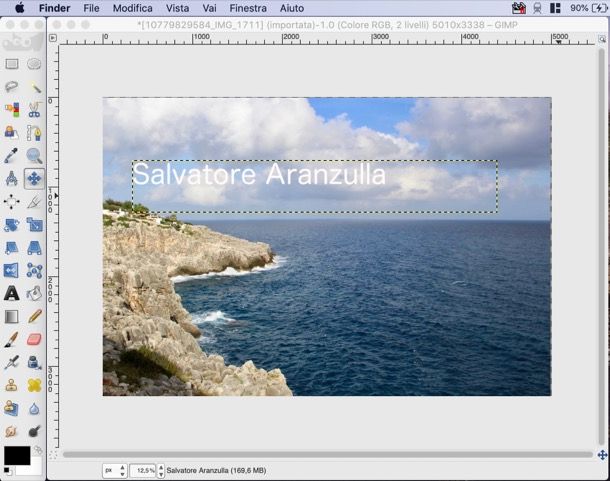
Task: Open the Vai menu
Action: tap(209, 8)
